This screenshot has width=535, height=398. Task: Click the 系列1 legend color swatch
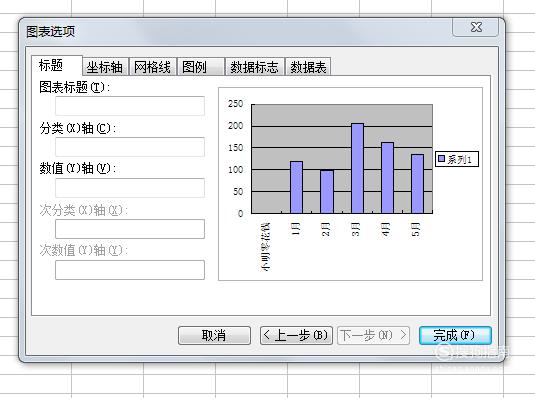(442, 159)
